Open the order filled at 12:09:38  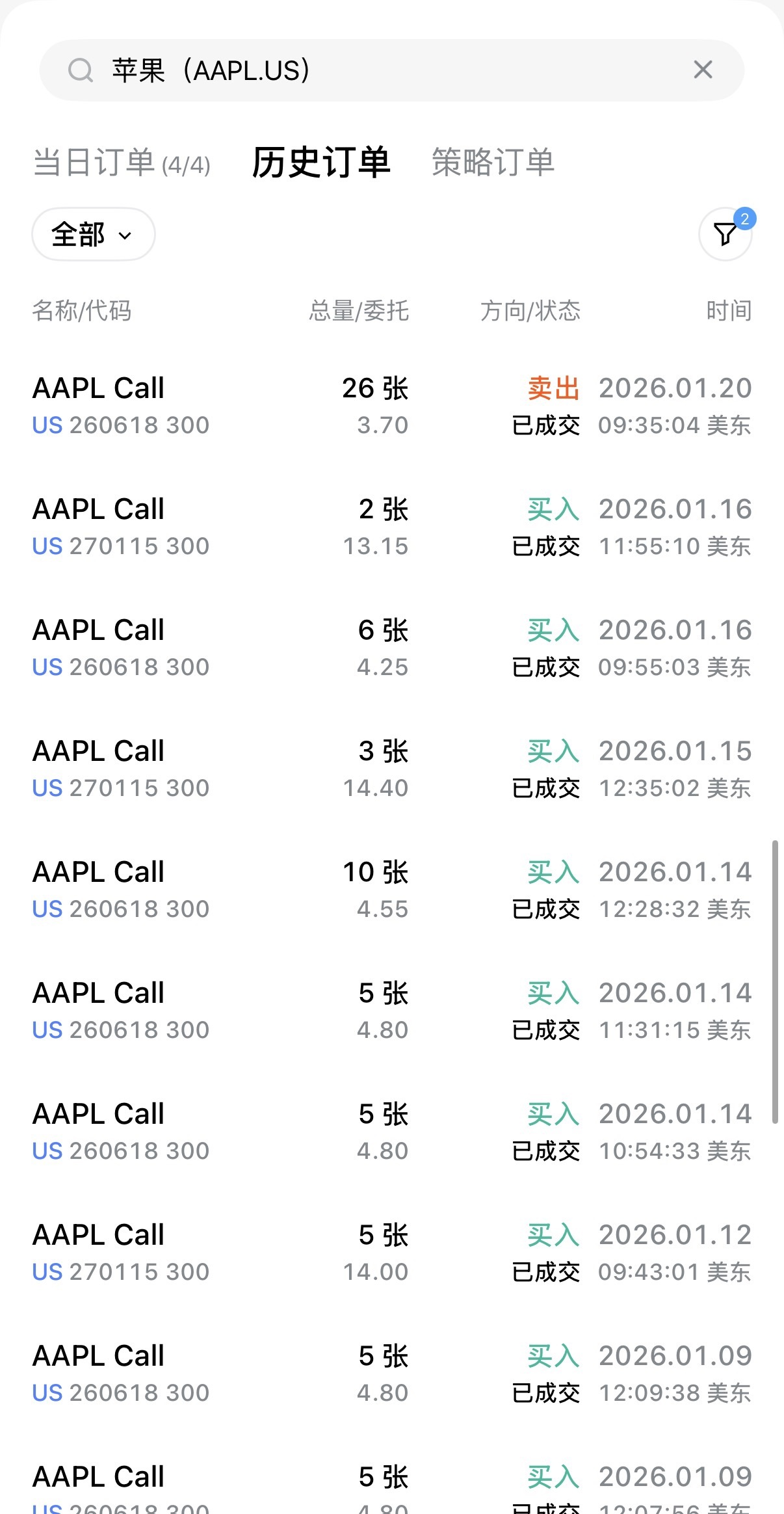pyautogui.click(x=391, y=1374)
